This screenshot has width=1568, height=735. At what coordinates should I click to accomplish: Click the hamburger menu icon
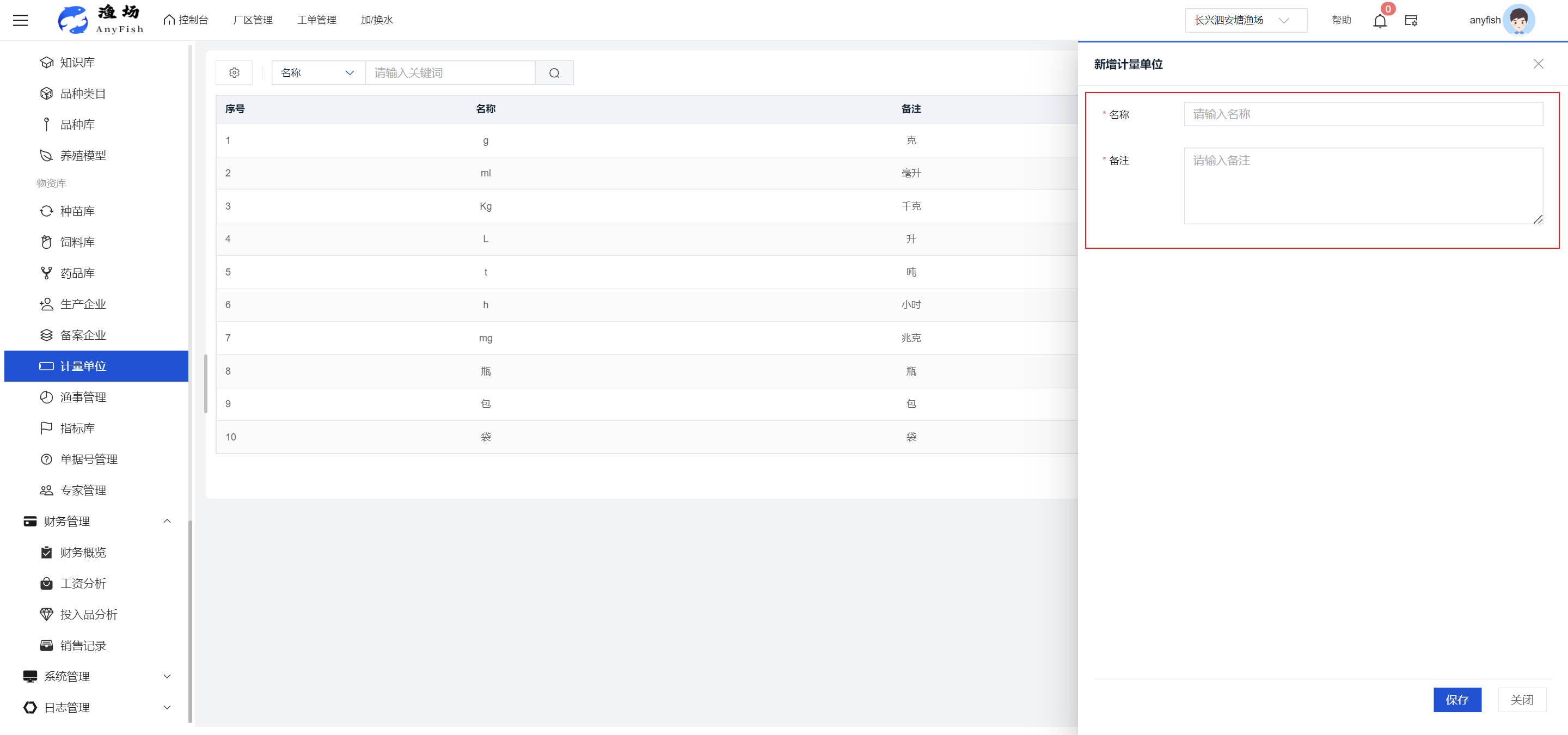20,20
